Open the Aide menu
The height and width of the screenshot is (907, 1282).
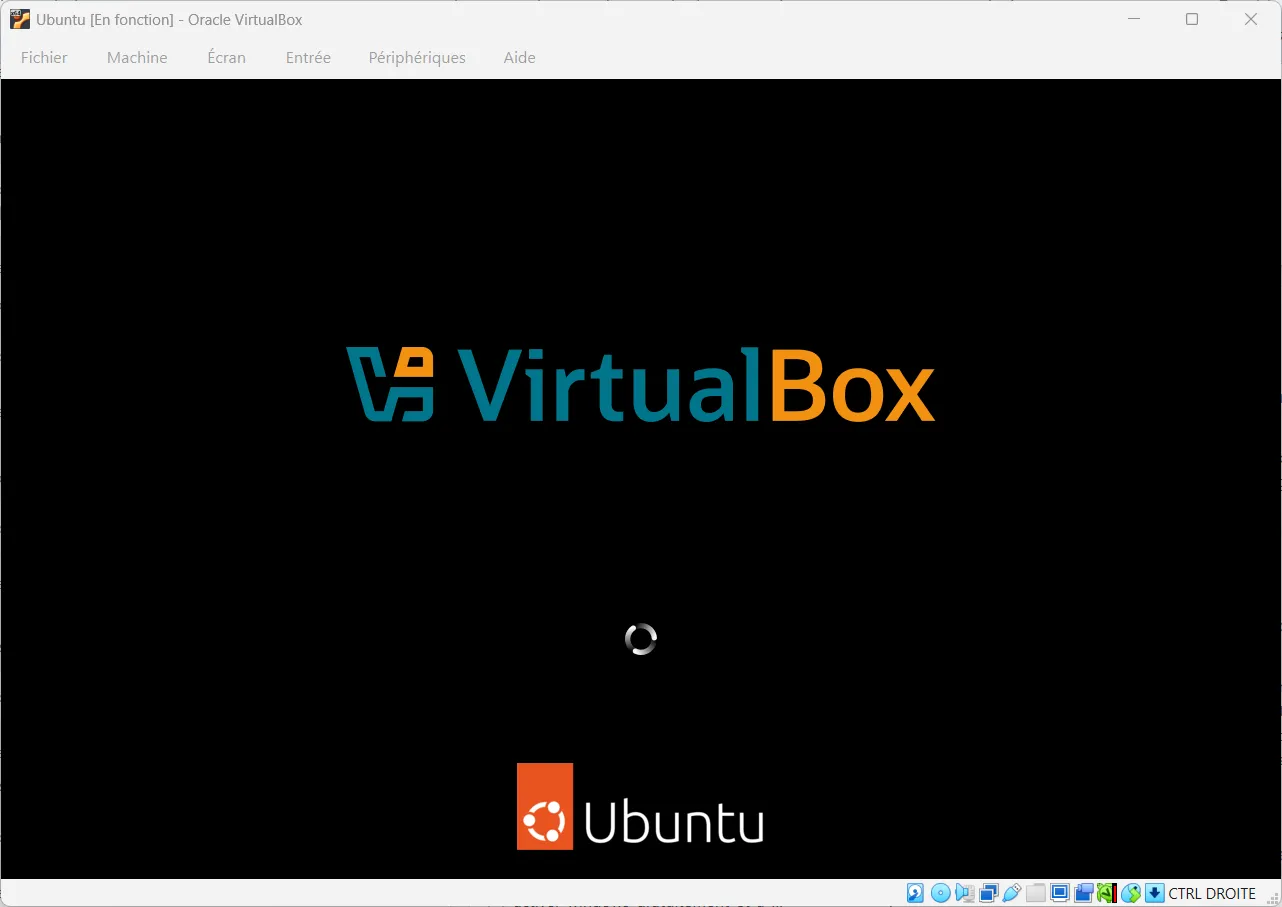(x=519, y=57)
